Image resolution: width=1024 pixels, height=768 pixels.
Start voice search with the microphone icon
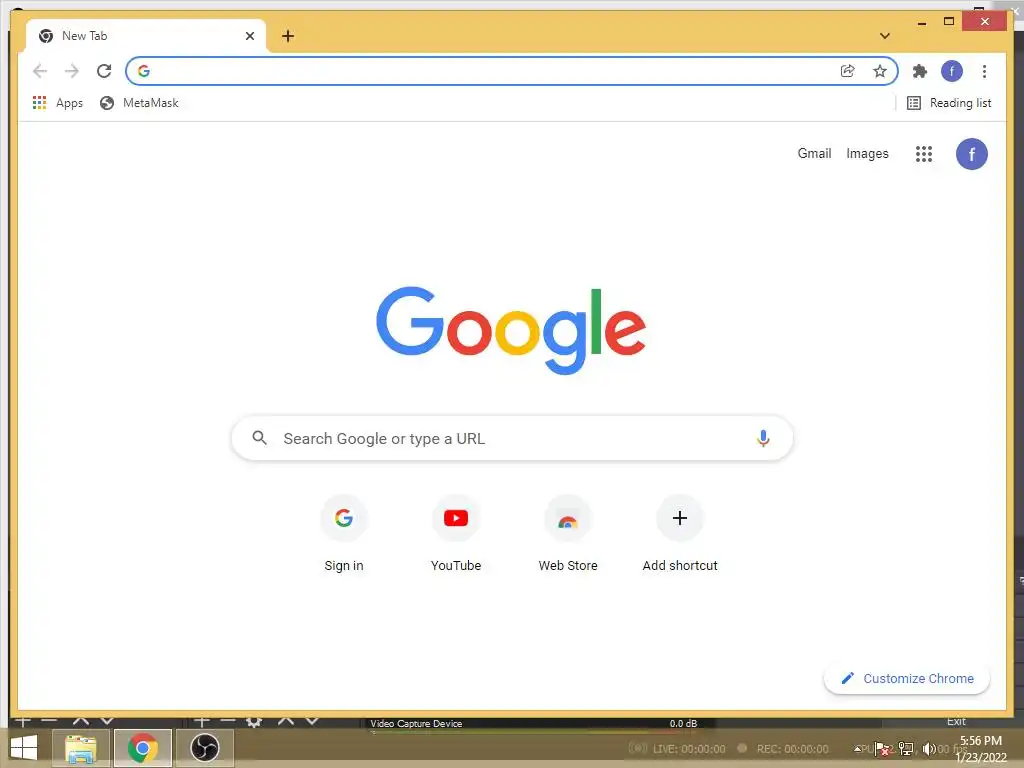(763, 438)
